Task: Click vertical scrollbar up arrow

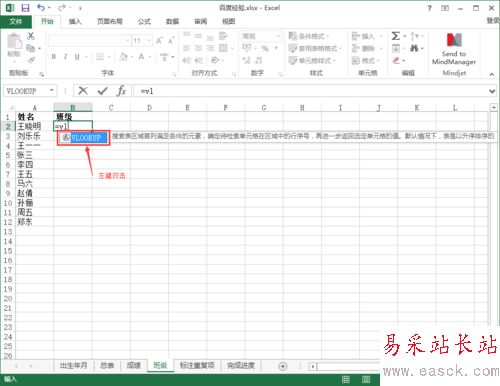Action: [x=494, y=107]
